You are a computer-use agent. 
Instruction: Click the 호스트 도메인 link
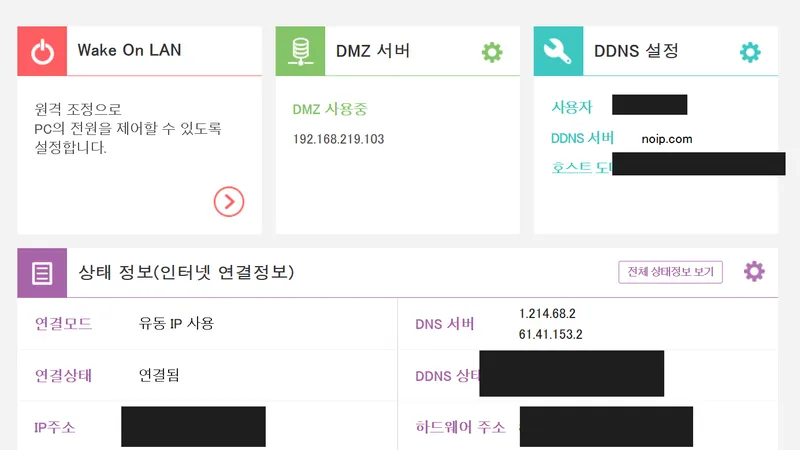pyautogui.click(x=582, y=167)
